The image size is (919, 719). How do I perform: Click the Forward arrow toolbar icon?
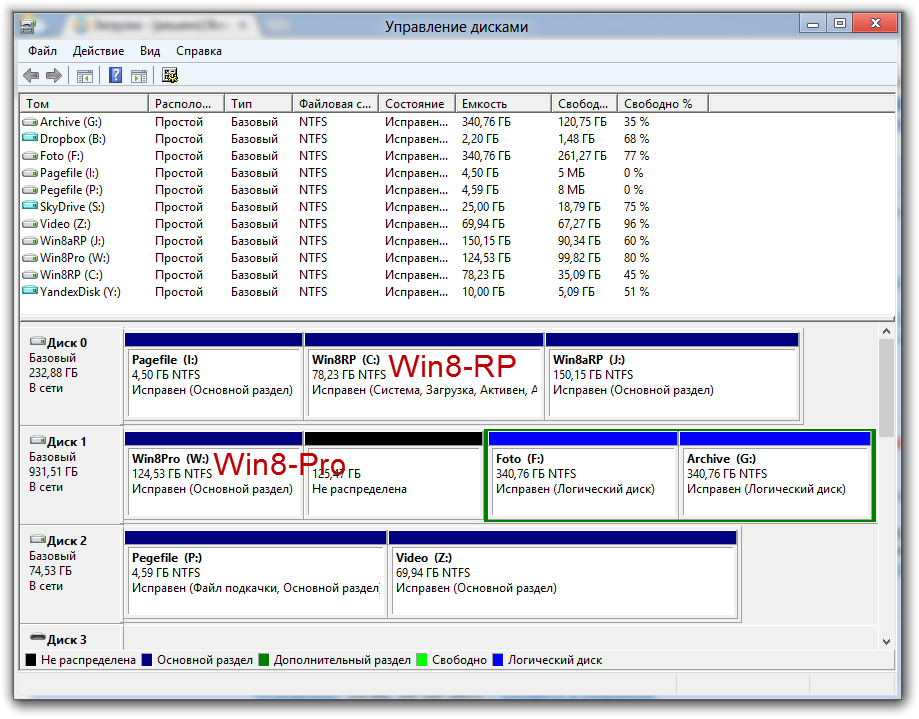(x=54, y=75)
